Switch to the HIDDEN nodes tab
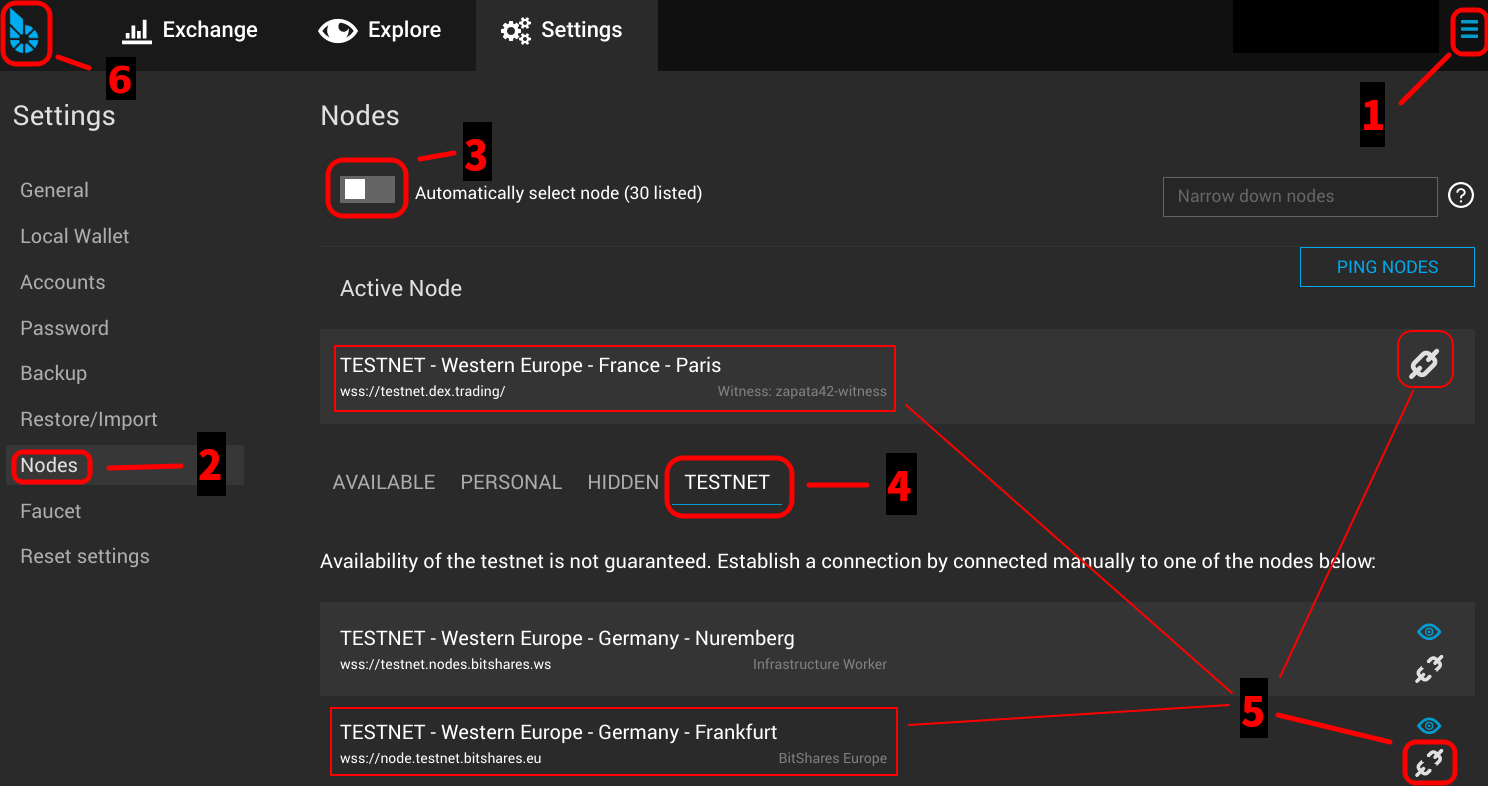Screen dimensions: 1488x786 click(x=623, y=482)
